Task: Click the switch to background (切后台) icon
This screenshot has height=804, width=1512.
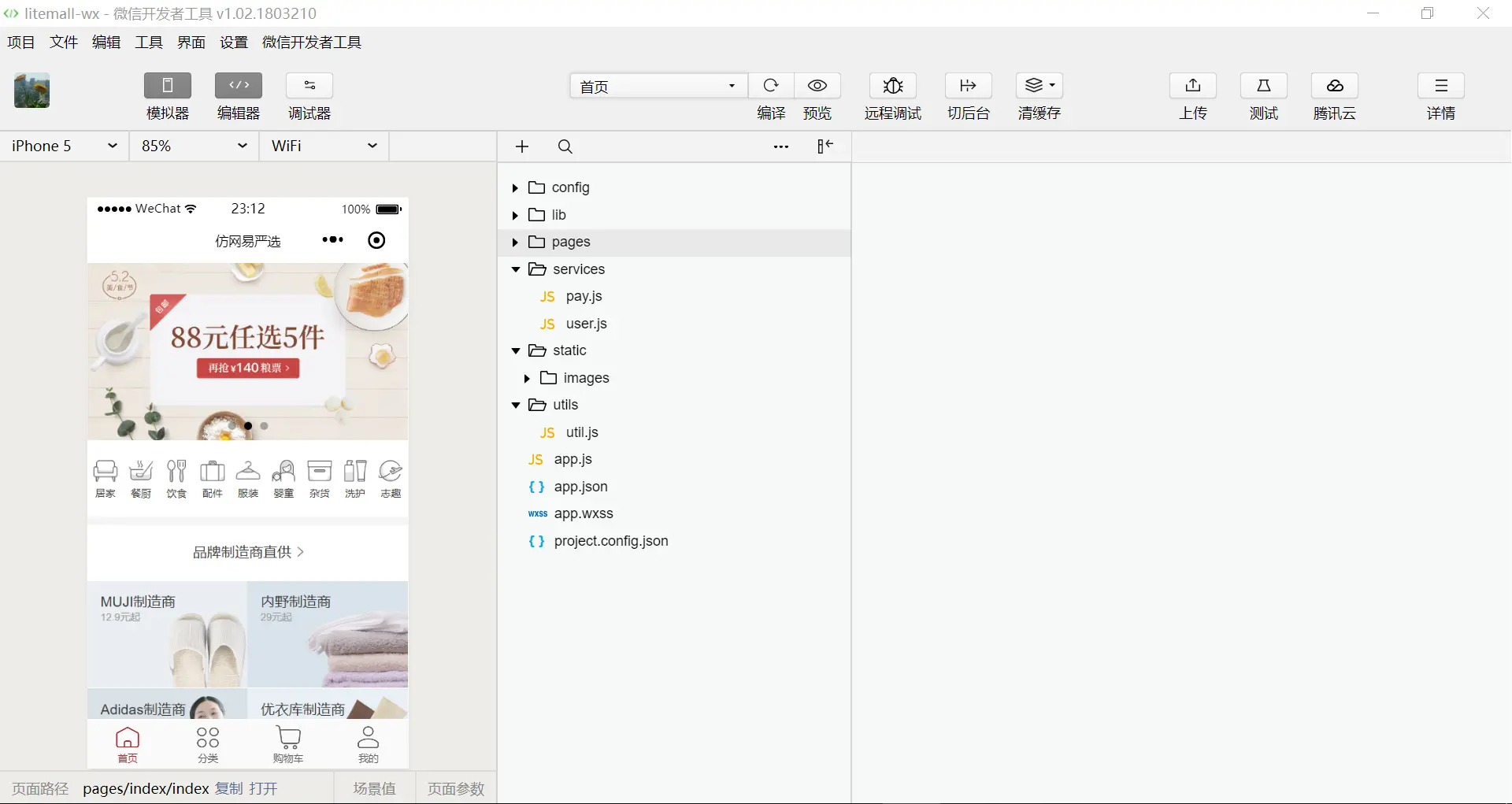Action: pyautogui.click(x=969, y=85)
